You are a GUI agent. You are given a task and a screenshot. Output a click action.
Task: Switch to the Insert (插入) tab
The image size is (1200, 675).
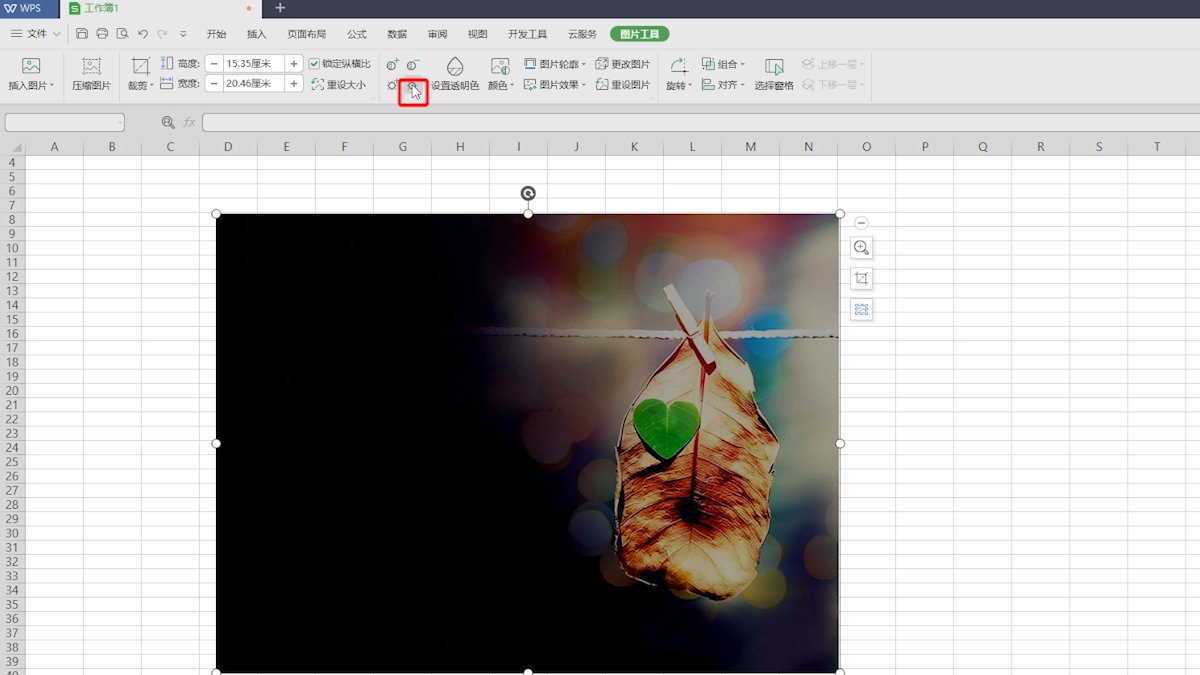tap(257, 34)
